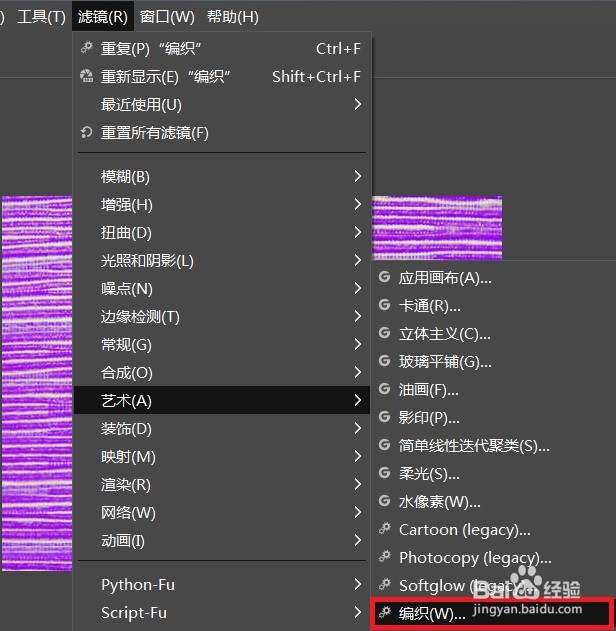616x631 pixels.
Task: Click GEGL icon beside 卡通(R)
Action: pyautogui.click(x=385, y=305)
